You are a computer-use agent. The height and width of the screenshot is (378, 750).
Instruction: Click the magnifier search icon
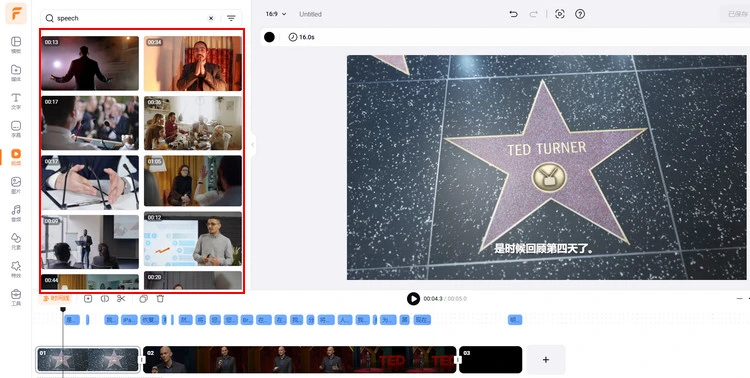click(49, 18)
